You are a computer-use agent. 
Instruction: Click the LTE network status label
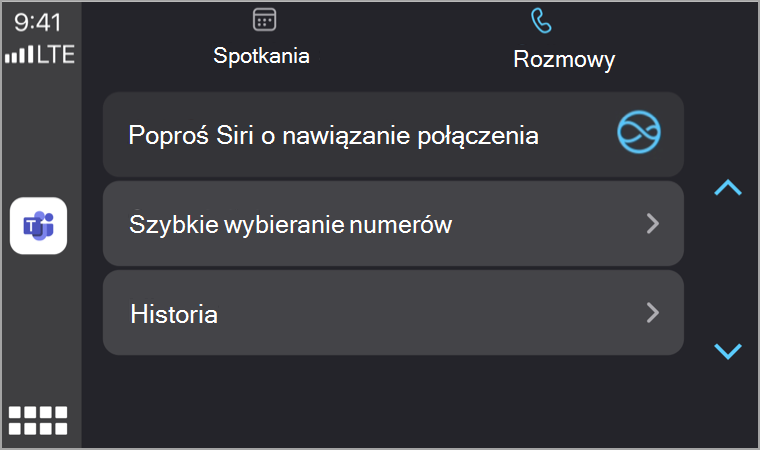pos(56,54)
